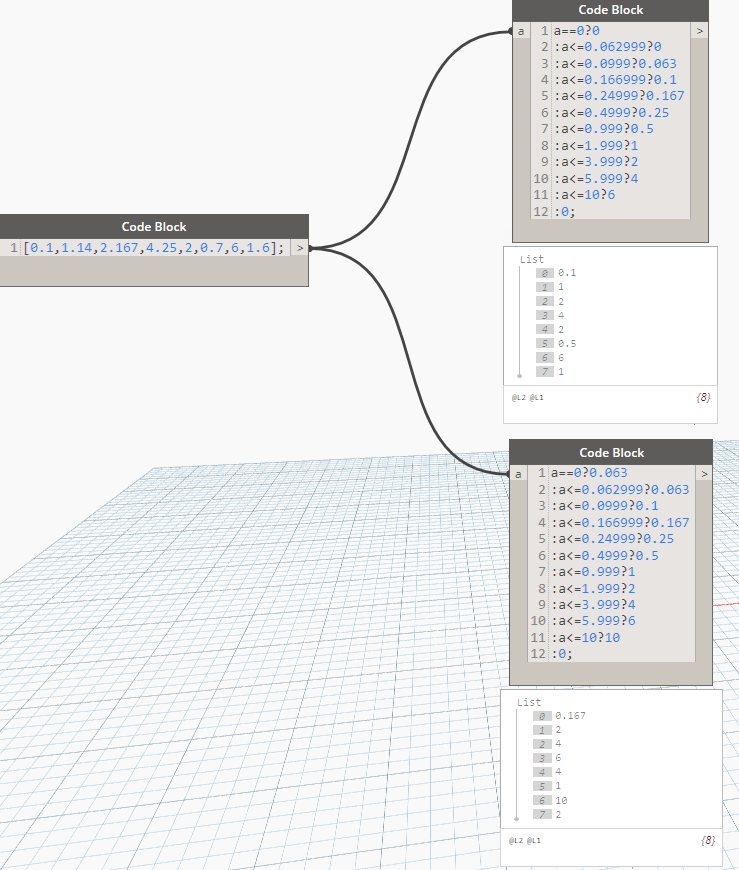The height and width of the screenshot is (870, 739).
Task: Click output port of the a==0?0.063 Code Block
Action: [x=704, y=474]
